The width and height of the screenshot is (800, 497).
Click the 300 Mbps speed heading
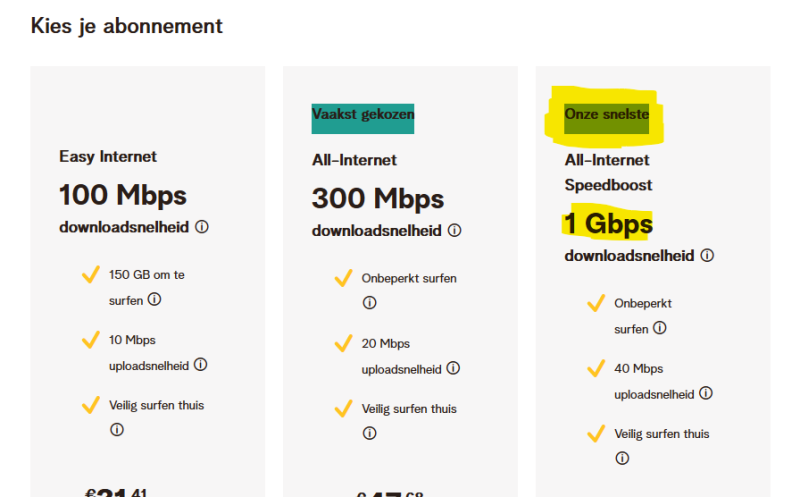point(377,198)
